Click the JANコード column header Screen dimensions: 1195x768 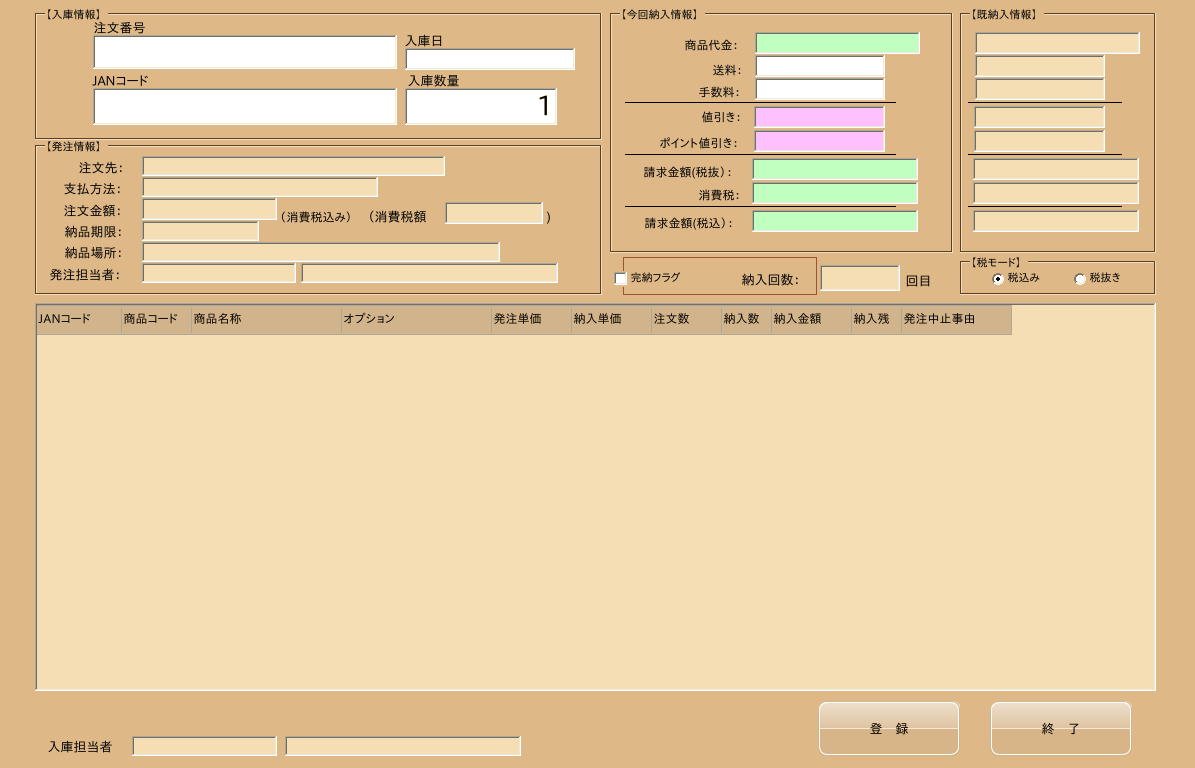[79, 319]
